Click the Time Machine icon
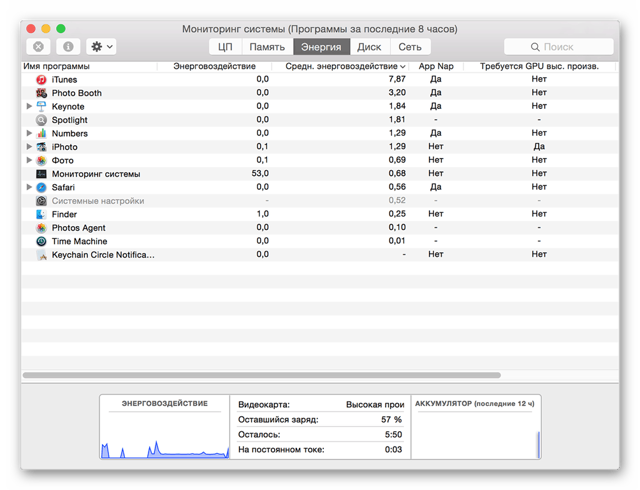Image resolution: width=640 pixels, height=490 pixels. point(41,241)
